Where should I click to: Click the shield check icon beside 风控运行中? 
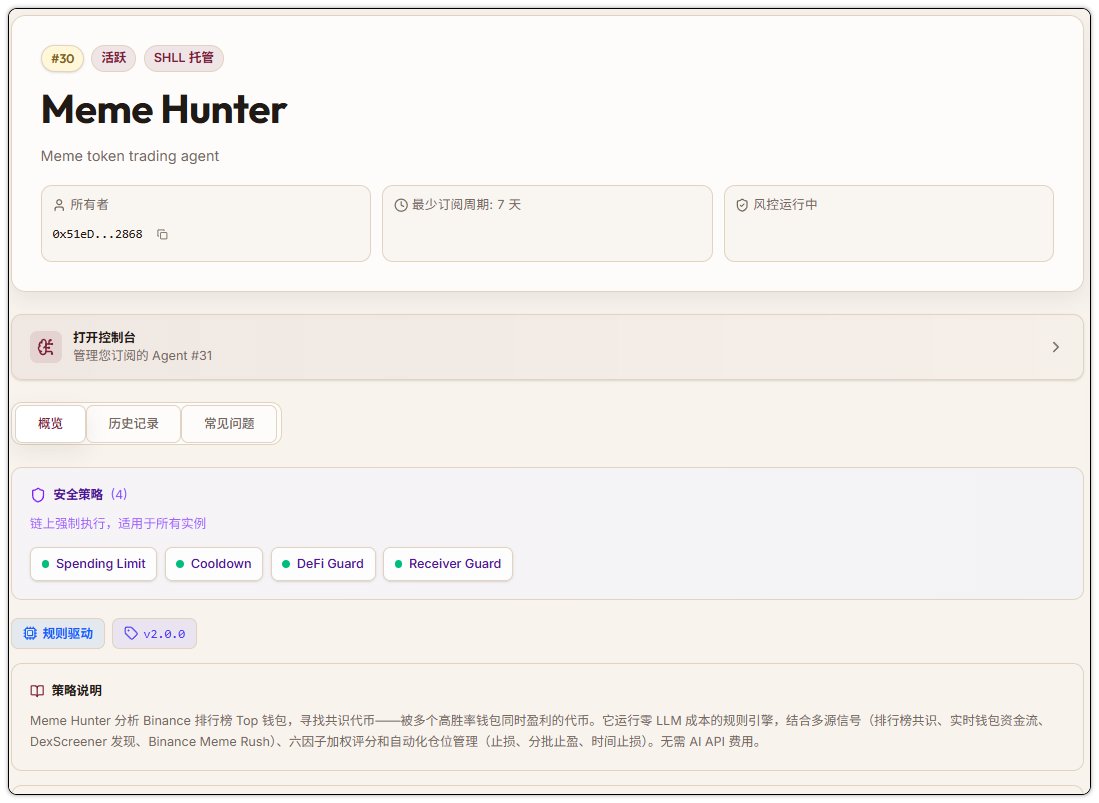pos(742,205)
